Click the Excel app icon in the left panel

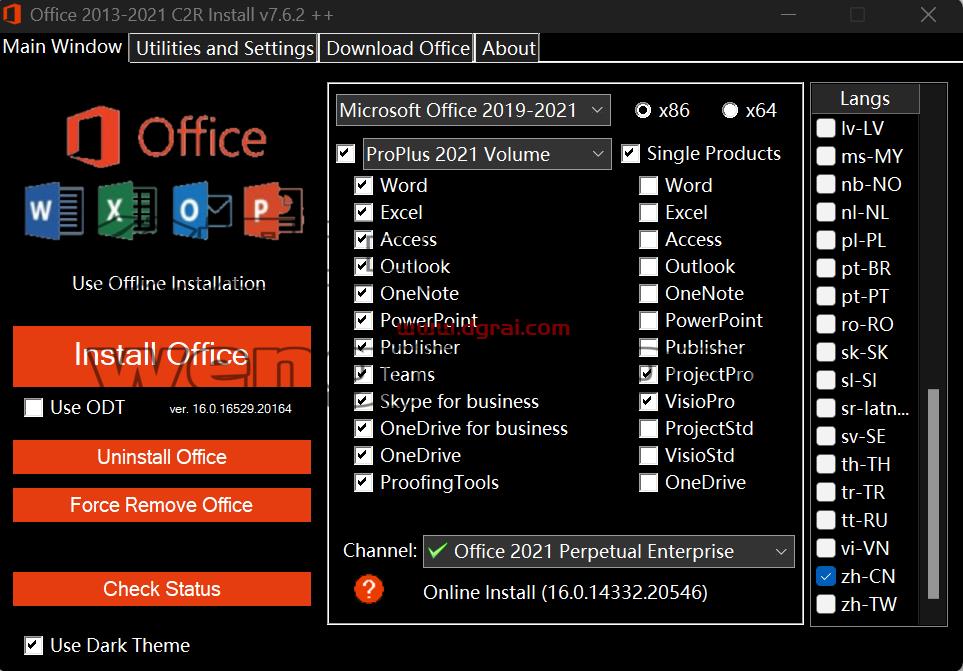pyautogui.click(x=127, y=211)
